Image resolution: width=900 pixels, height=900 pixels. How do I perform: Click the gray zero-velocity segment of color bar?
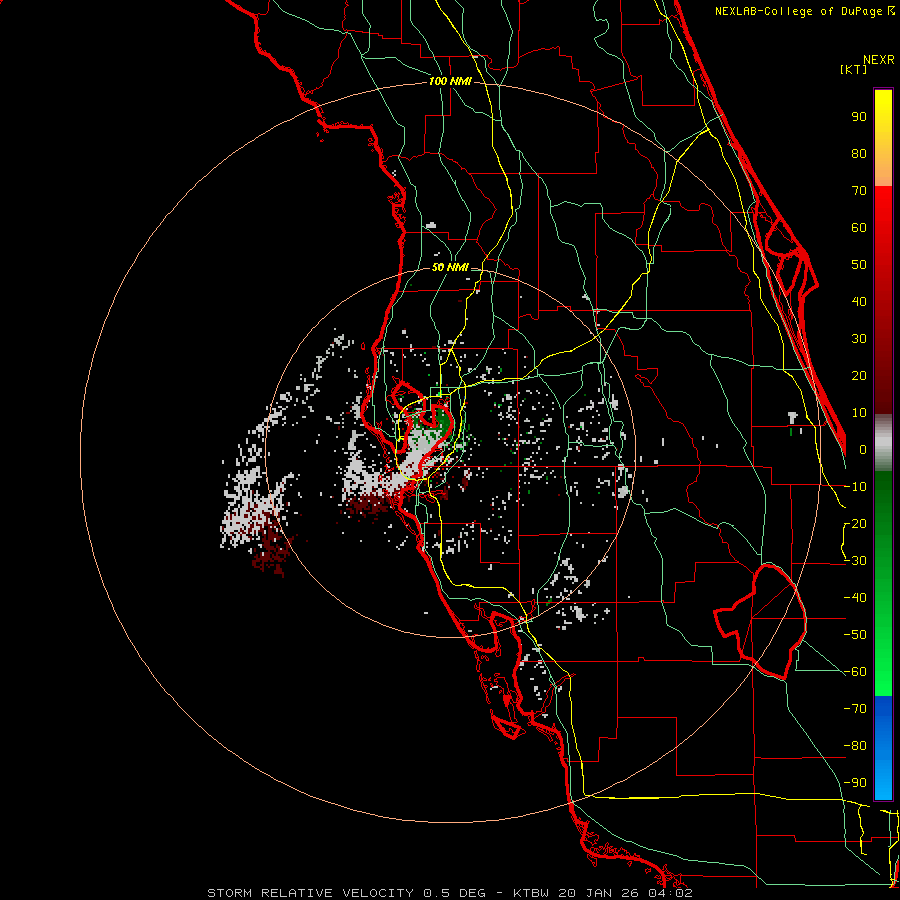883,442
